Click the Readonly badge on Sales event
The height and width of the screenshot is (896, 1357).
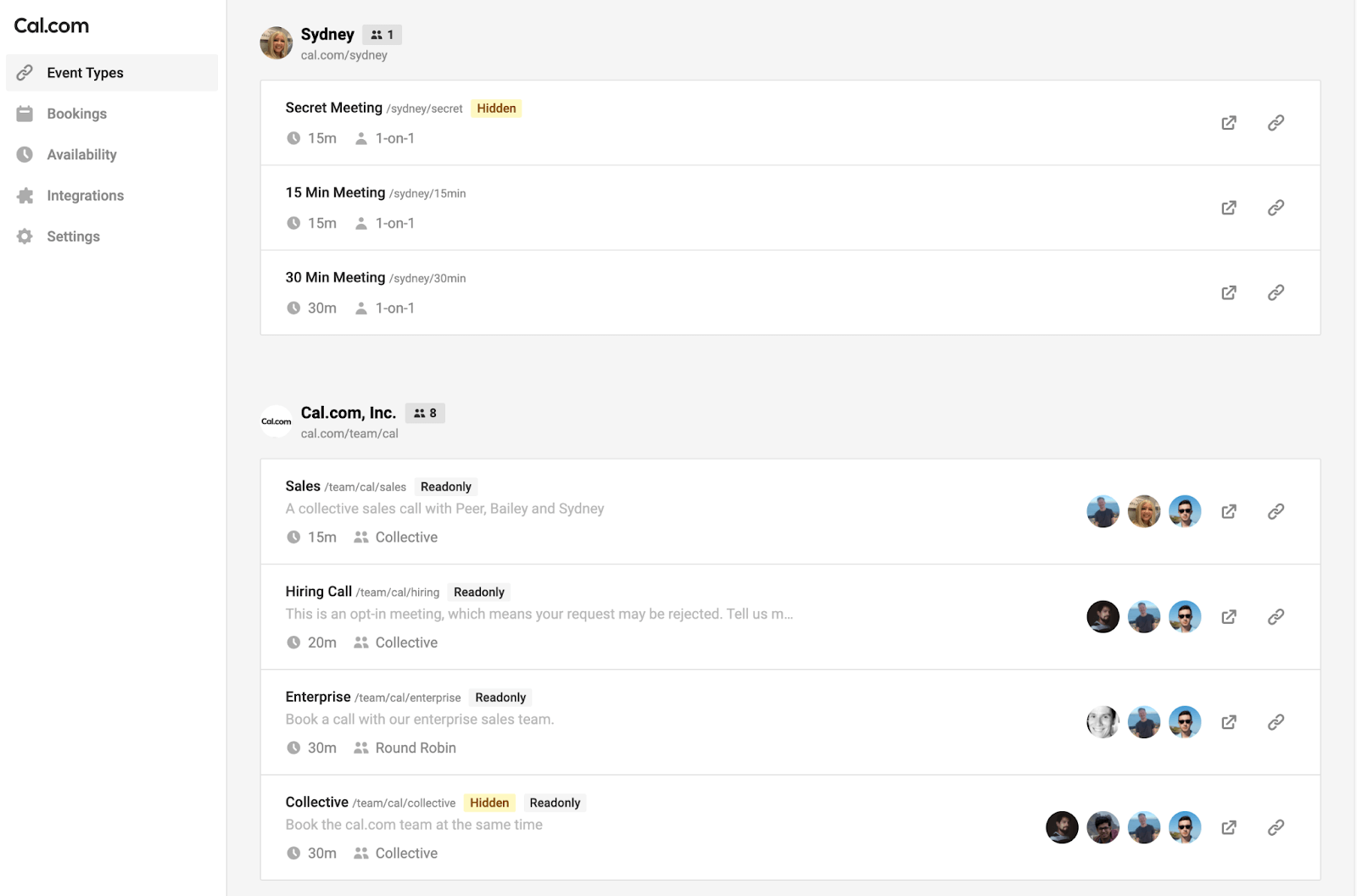coord(446,487)
